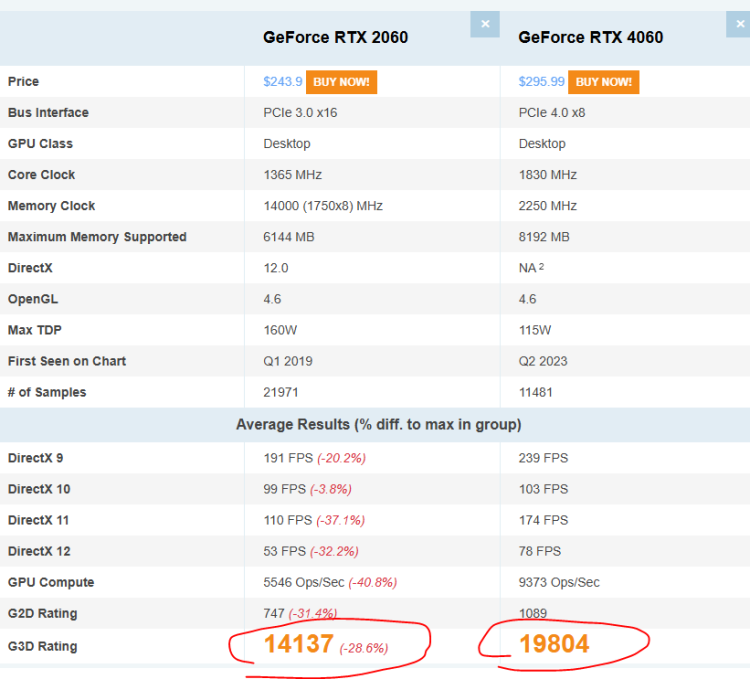Click the 99 FPS DirectX 10 result
The height and width of the screenshot is (679, 750).
285,489
